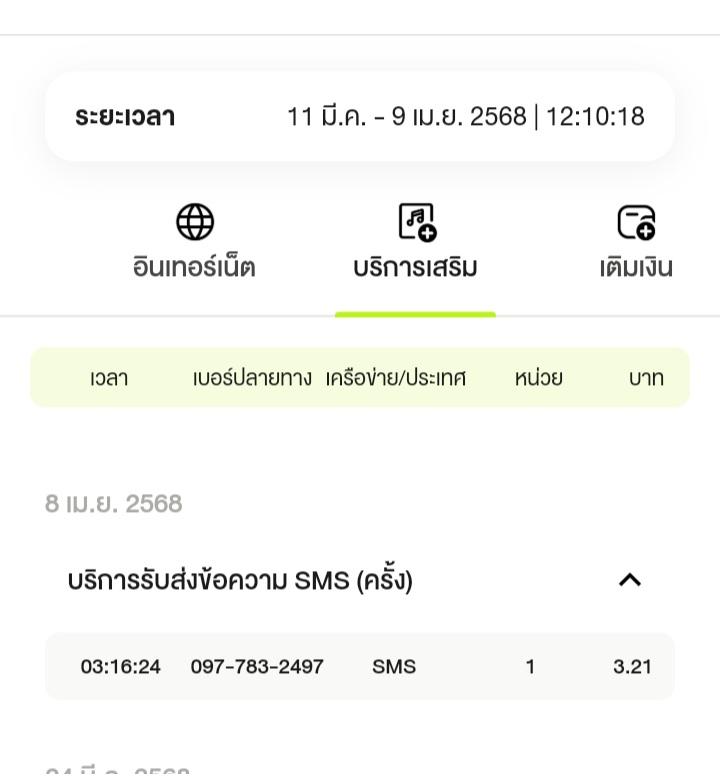Collapse the SMS service section chevron
Image resolution: width=720 pixels, height=774 pixels.
(x=630, y=580)
